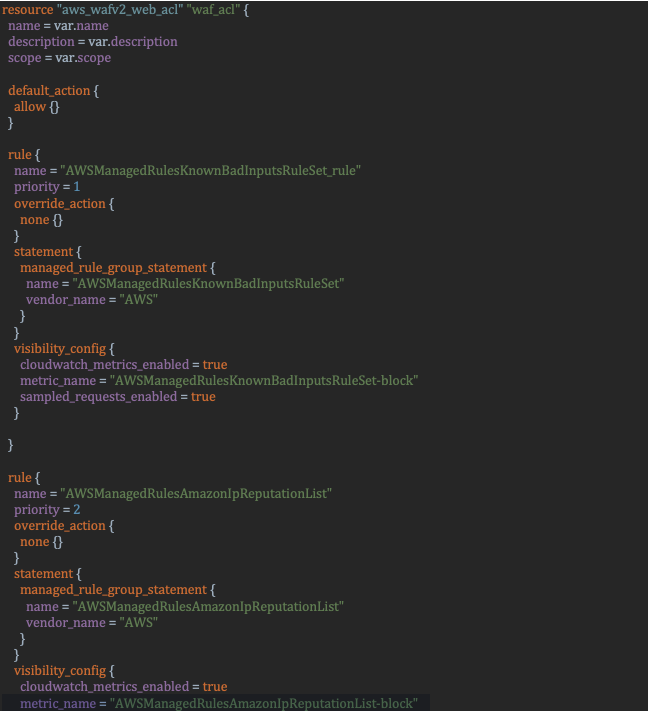
Task: Click the "waf_acl" resource name
Action: pos(213,10)
